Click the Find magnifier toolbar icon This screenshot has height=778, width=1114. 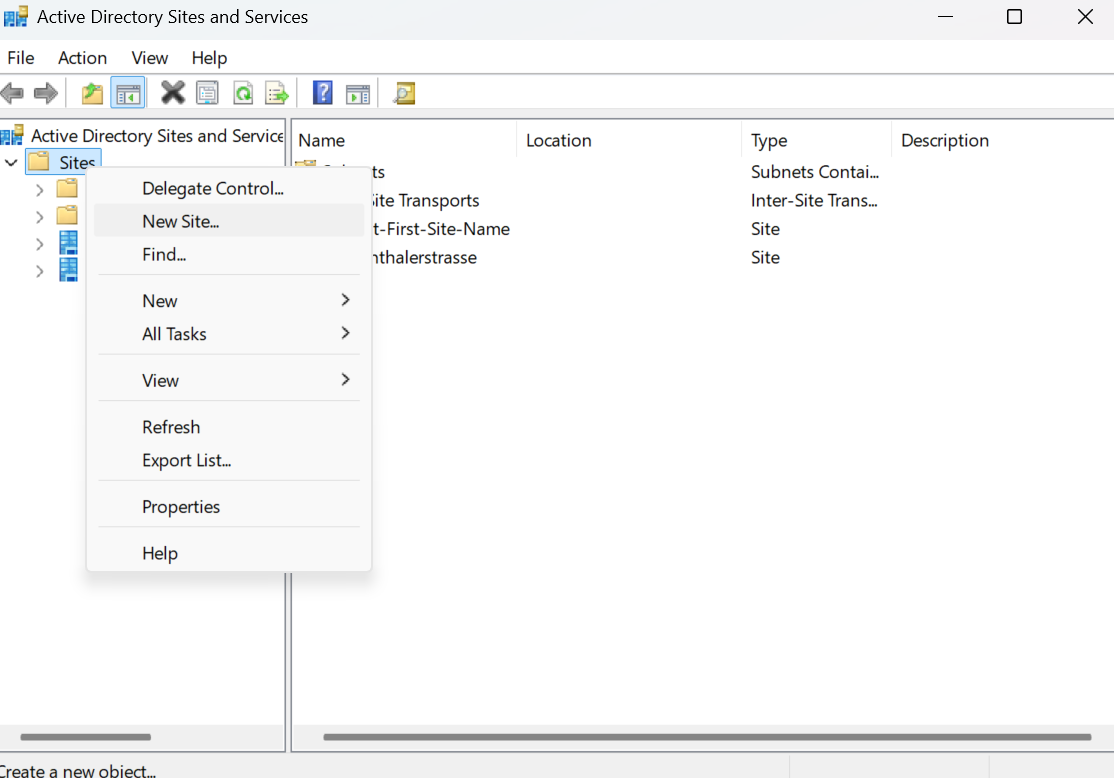[x=404, y=93]
